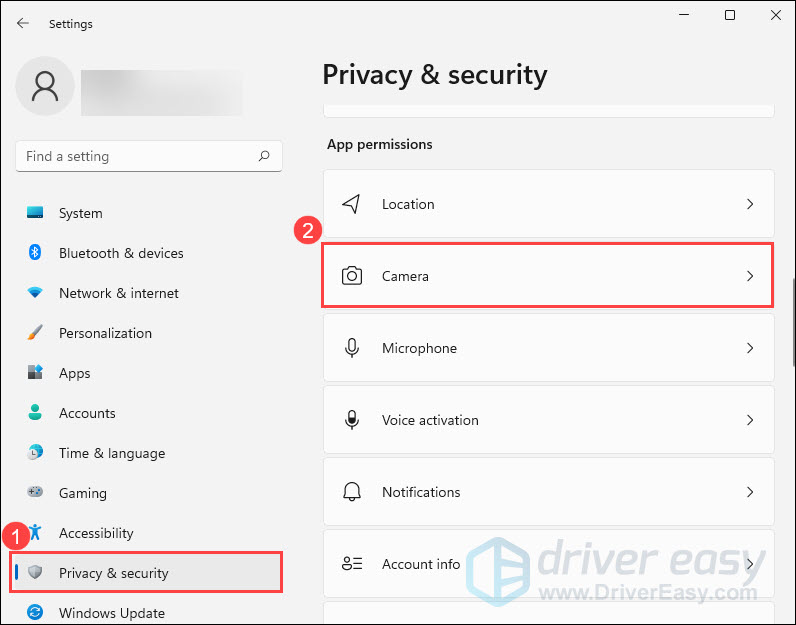Click the Apps icon in sidebar
The width and height of the screenshot is (796, 625).
pyautogui.click(x=36, y=373)
